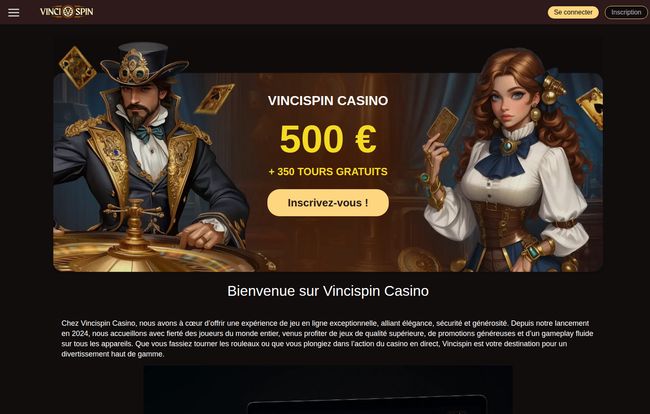Click the man's goggle-decorated top hat
650x414 pixels.
tap(143, 64)
